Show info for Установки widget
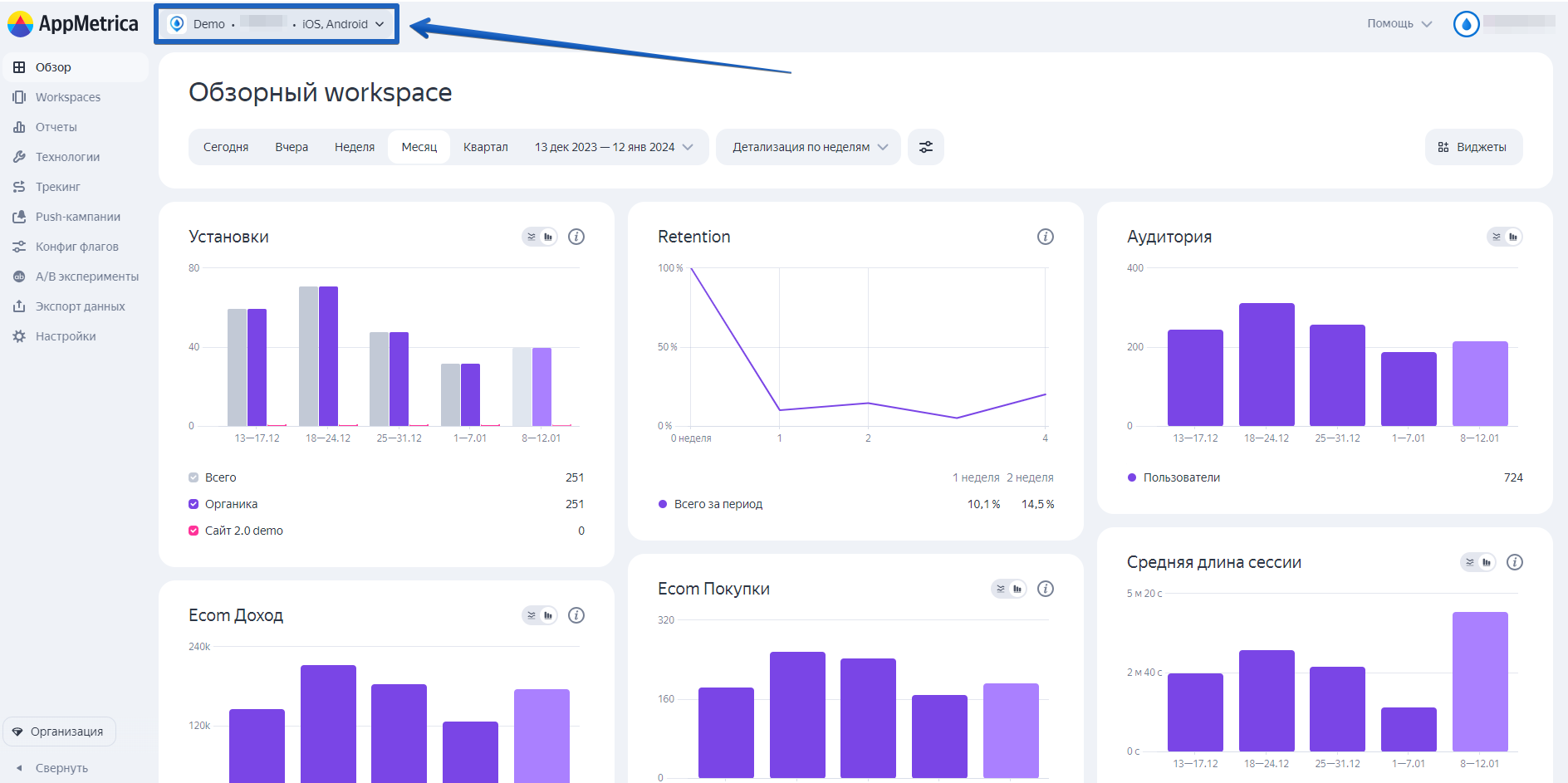The height and width of the screenshot is (783, 1568). tap(576, 237)
